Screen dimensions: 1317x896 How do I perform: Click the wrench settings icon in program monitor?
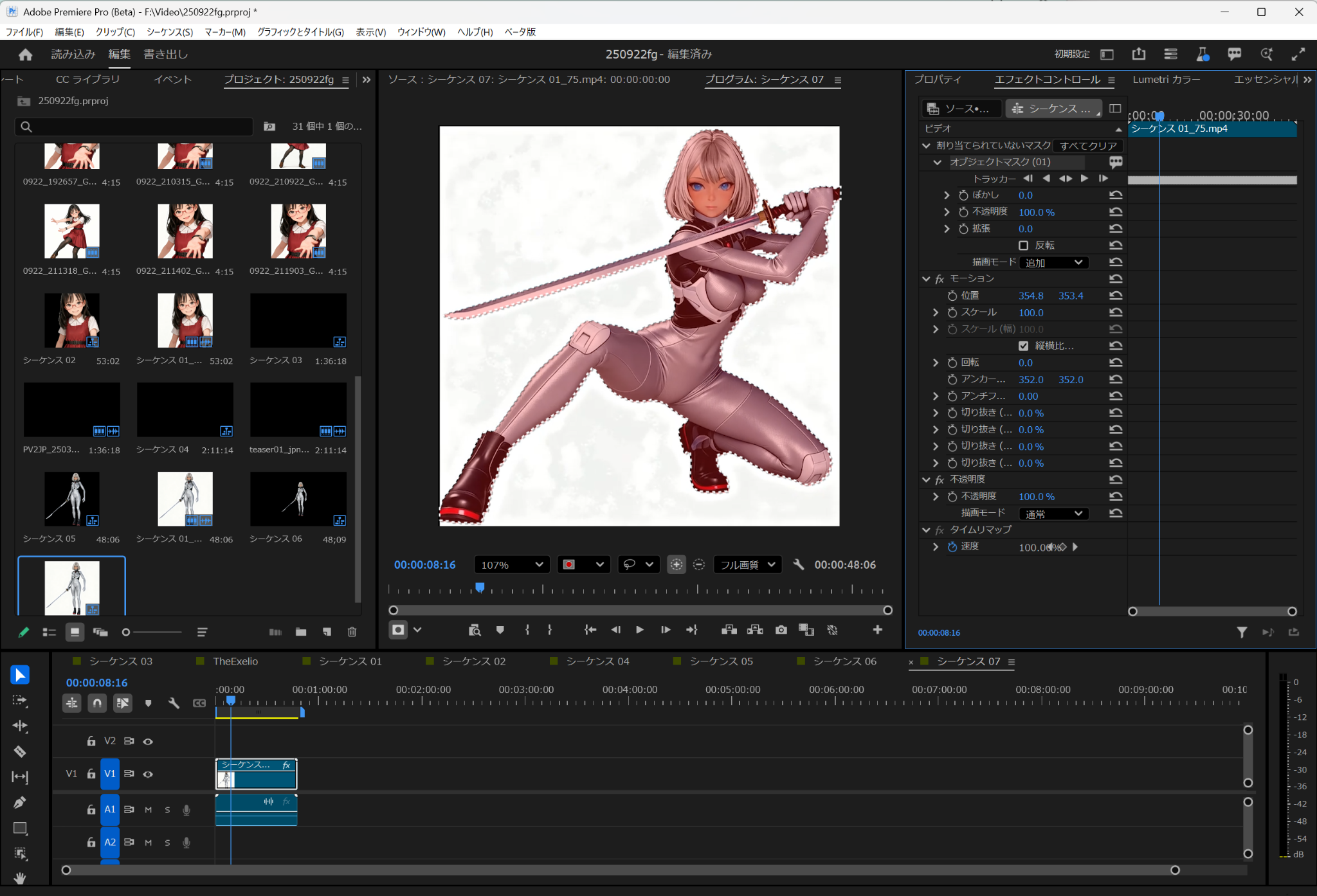798,564
